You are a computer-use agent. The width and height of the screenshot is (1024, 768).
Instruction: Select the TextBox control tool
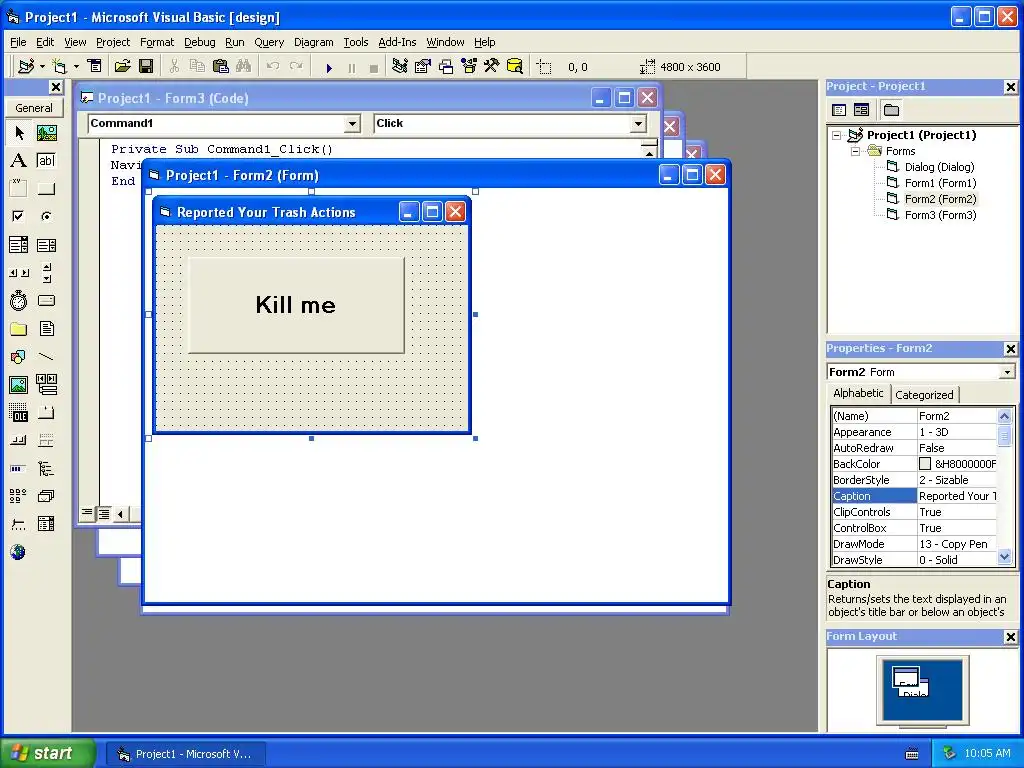pyautogui.click(x=46, y=161)
